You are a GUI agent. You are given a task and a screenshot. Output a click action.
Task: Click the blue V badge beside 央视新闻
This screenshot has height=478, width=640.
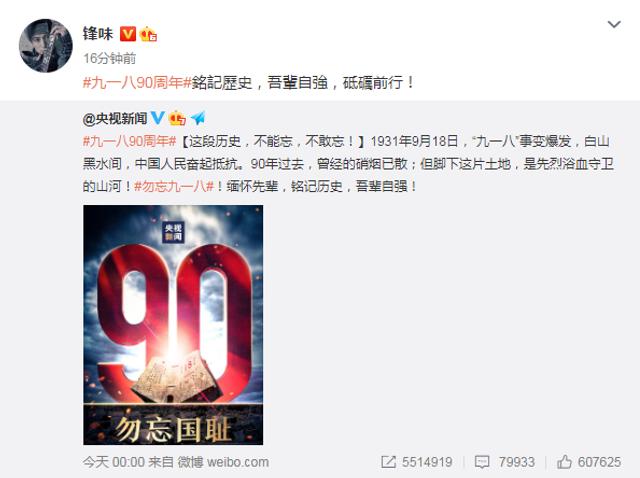157,118
